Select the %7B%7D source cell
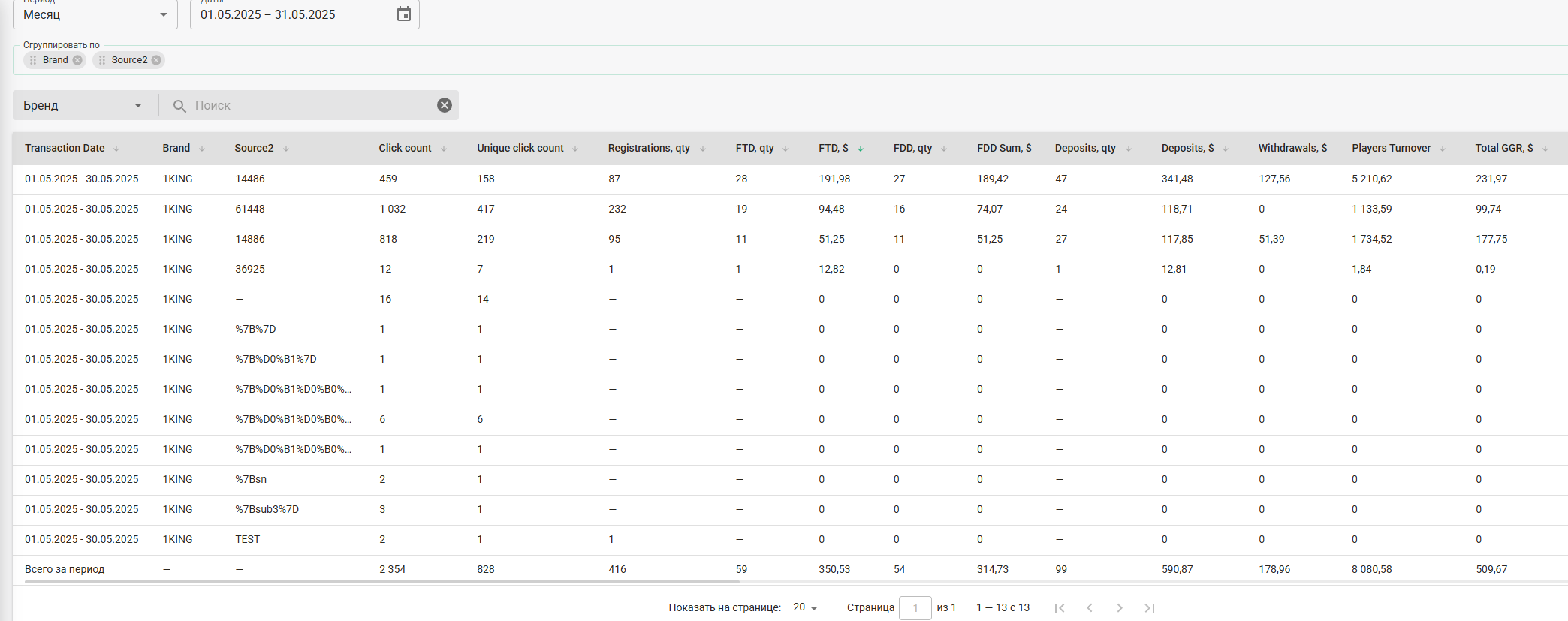 coord(255,329)
